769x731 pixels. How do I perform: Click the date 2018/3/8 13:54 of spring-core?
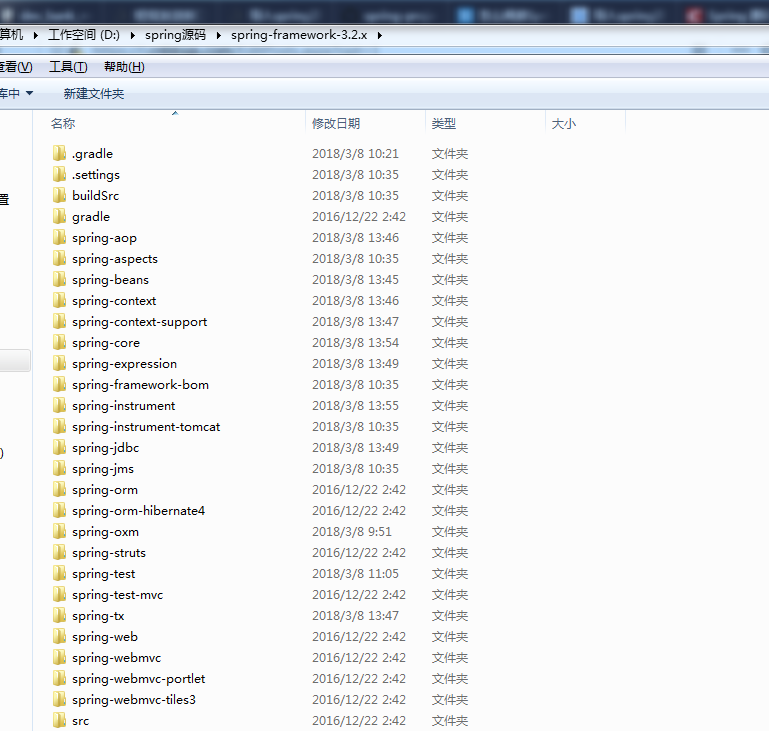(x=356, y=342)
